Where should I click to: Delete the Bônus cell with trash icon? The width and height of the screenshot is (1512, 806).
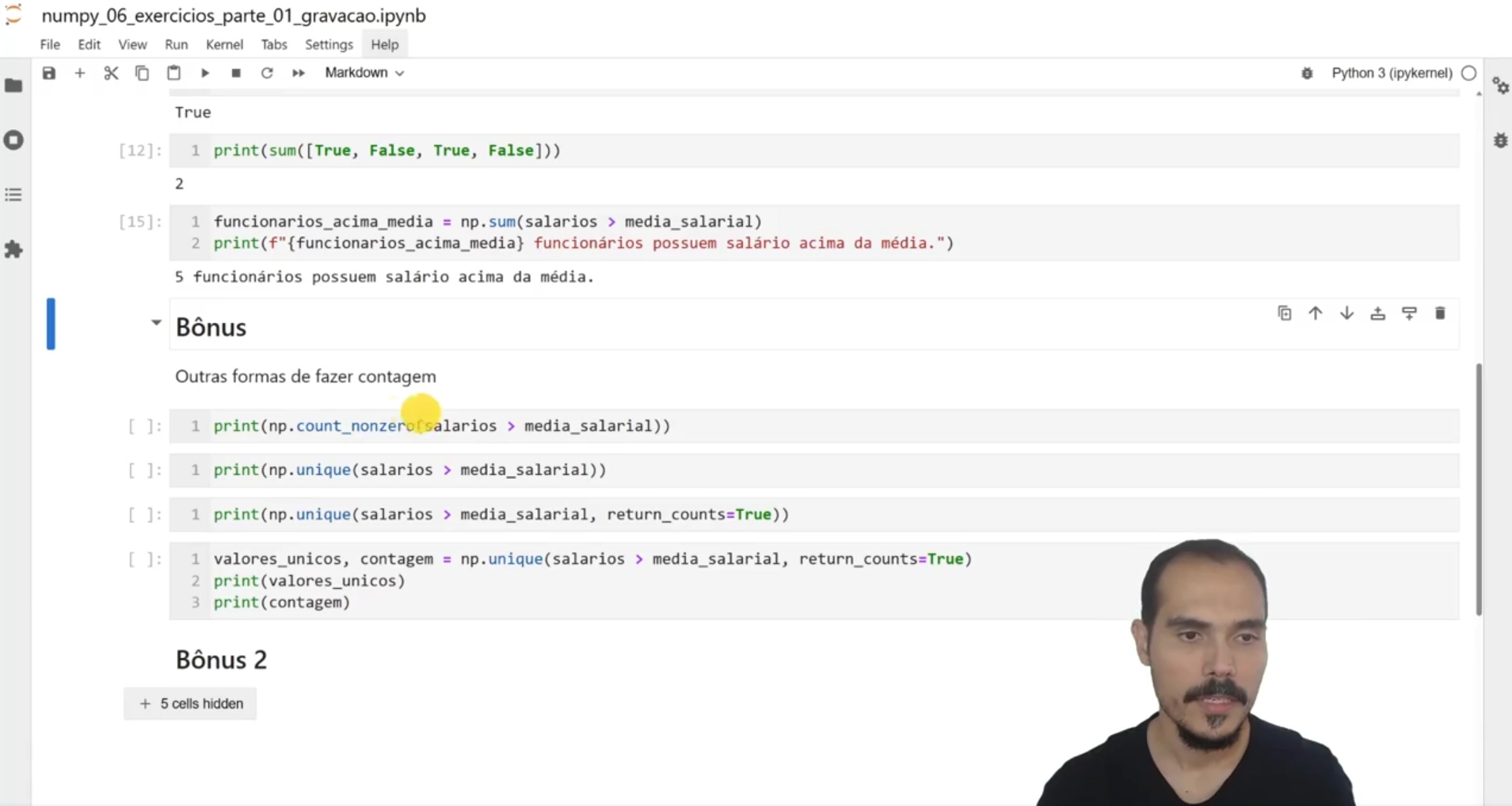click(x=1440, y=314)
